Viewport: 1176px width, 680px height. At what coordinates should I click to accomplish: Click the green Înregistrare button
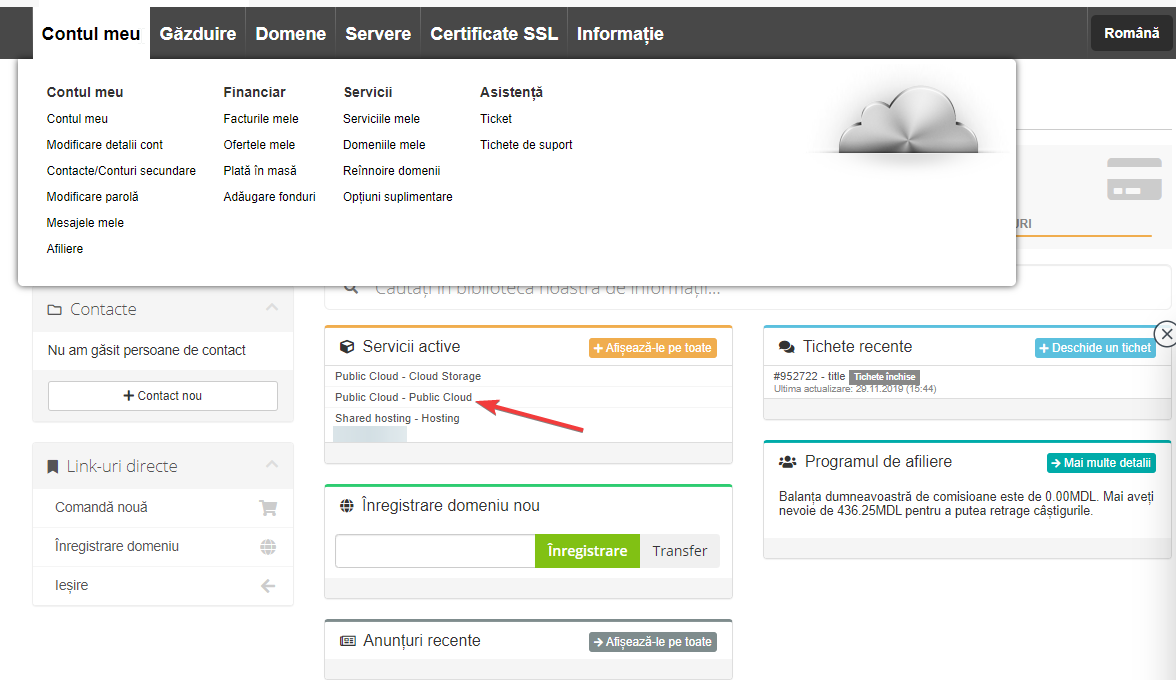587,551
